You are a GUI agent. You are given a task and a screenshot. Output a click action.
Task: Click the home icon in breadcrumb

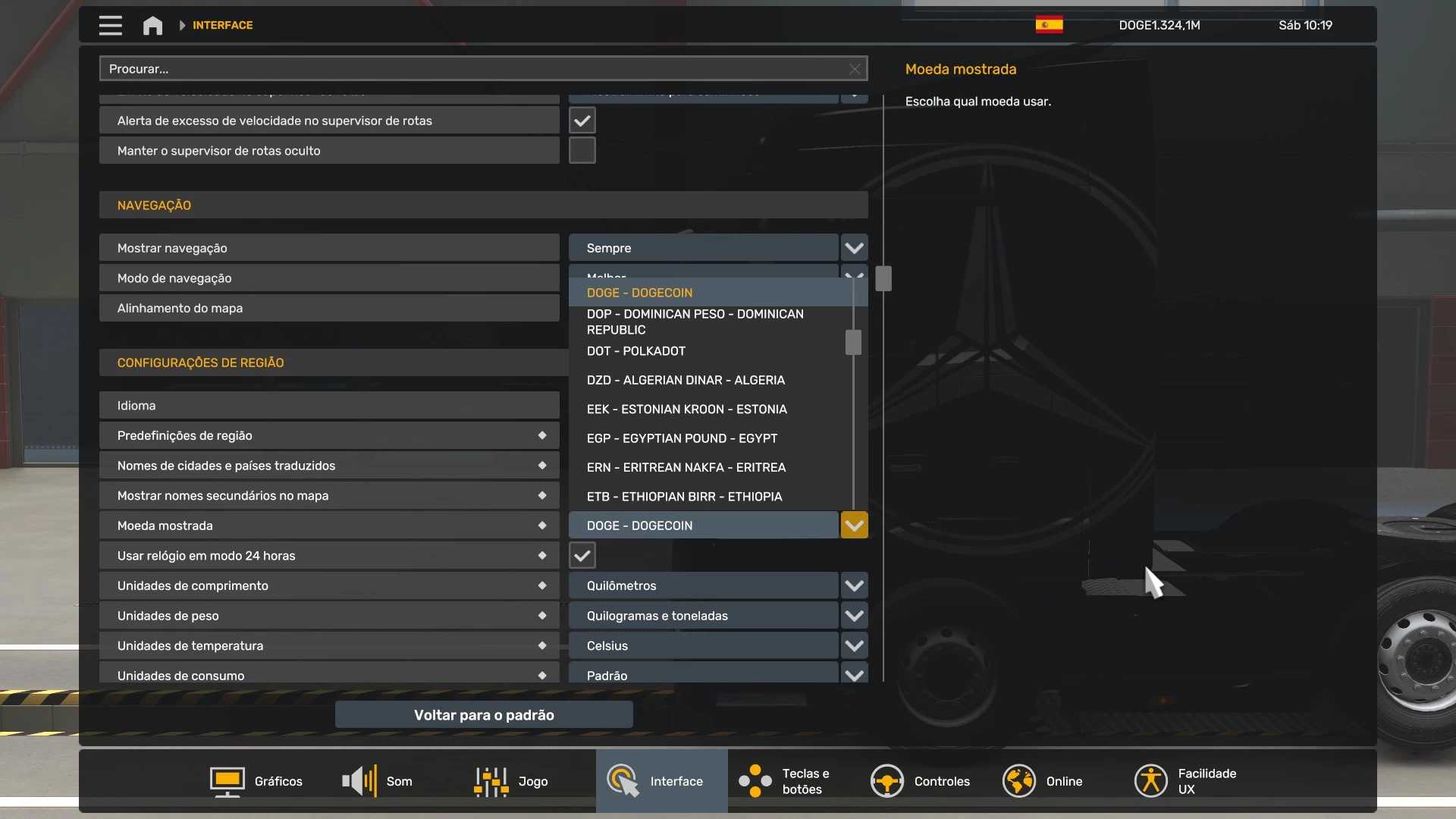(152, 25)
